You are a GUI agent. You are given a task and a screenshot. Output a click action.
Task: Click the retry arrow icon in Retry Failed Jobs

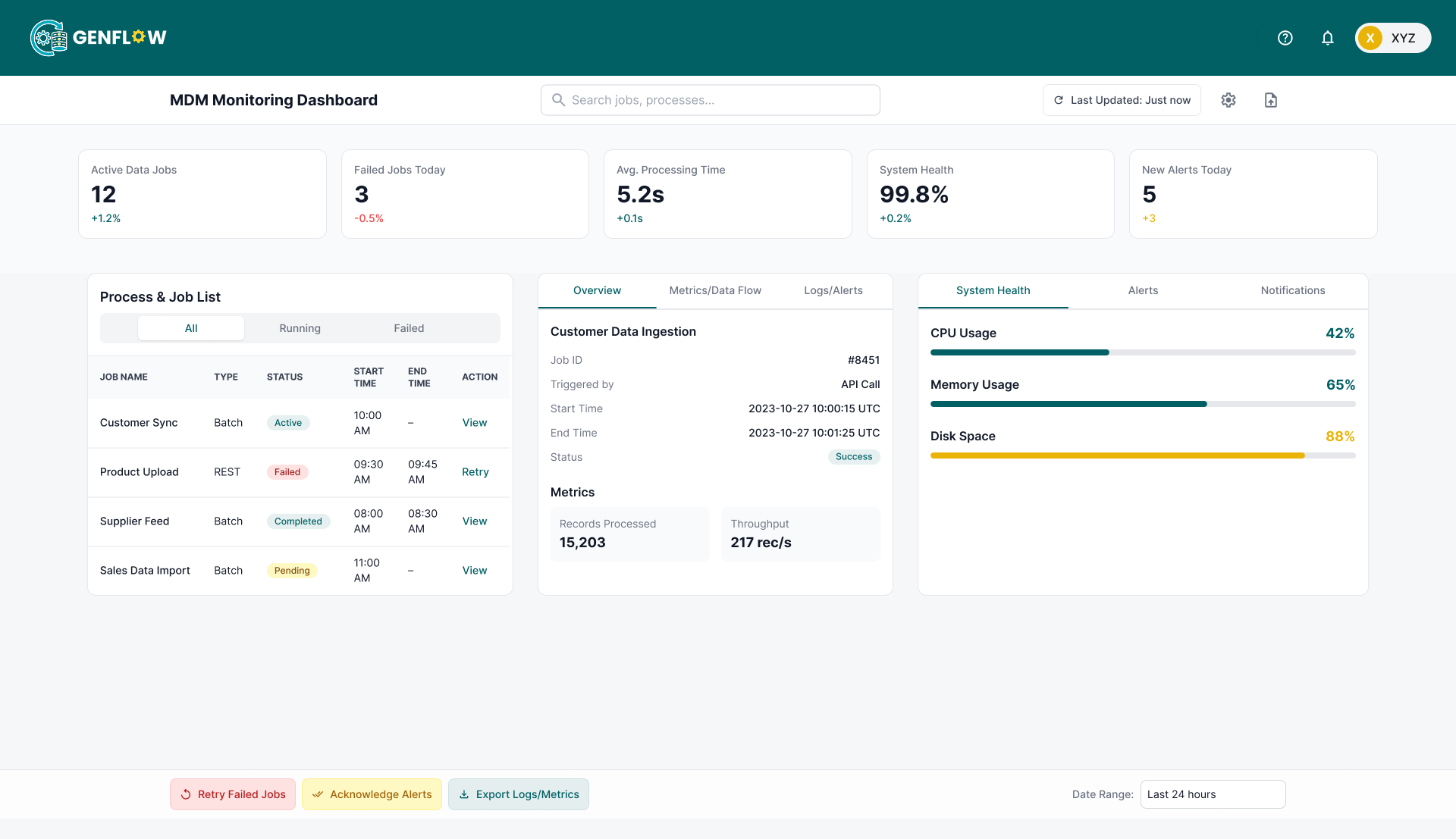[186, 794]
